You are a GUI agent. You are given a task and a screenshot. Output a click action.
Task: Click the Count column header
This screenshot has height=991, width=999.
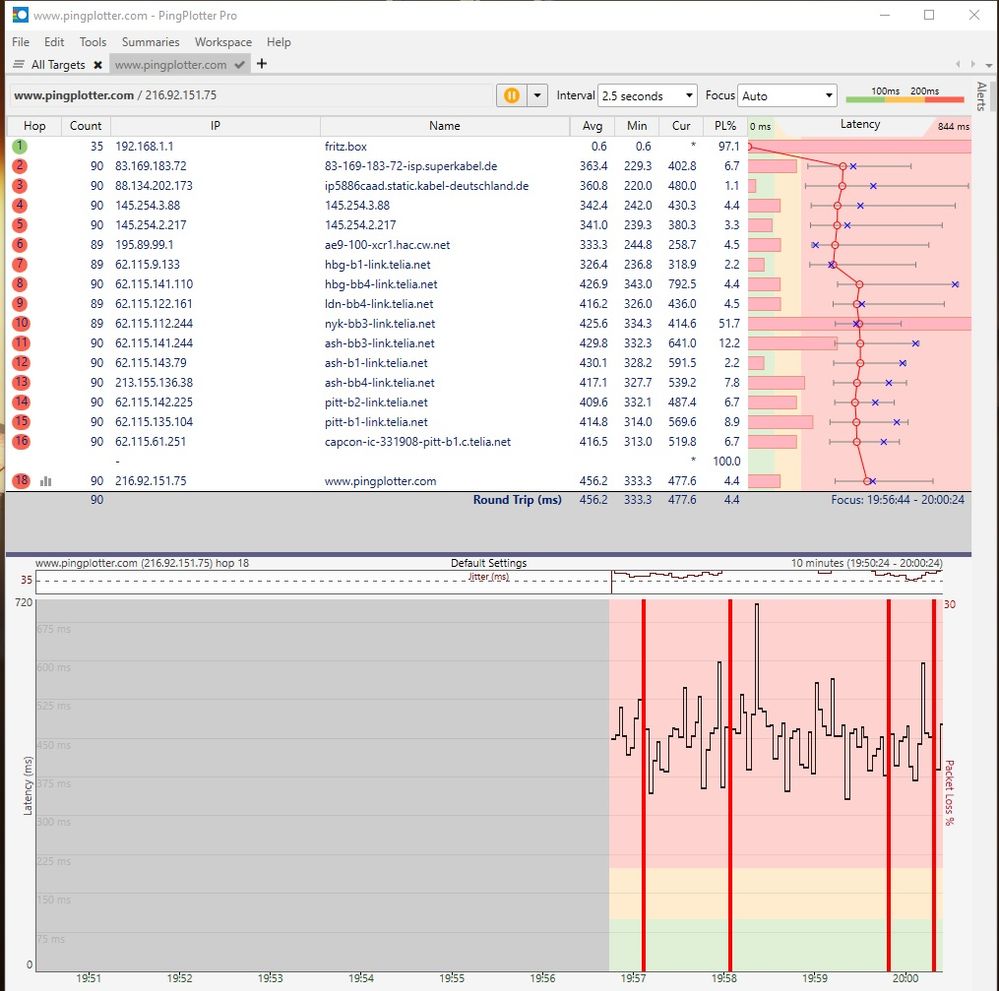85,126
